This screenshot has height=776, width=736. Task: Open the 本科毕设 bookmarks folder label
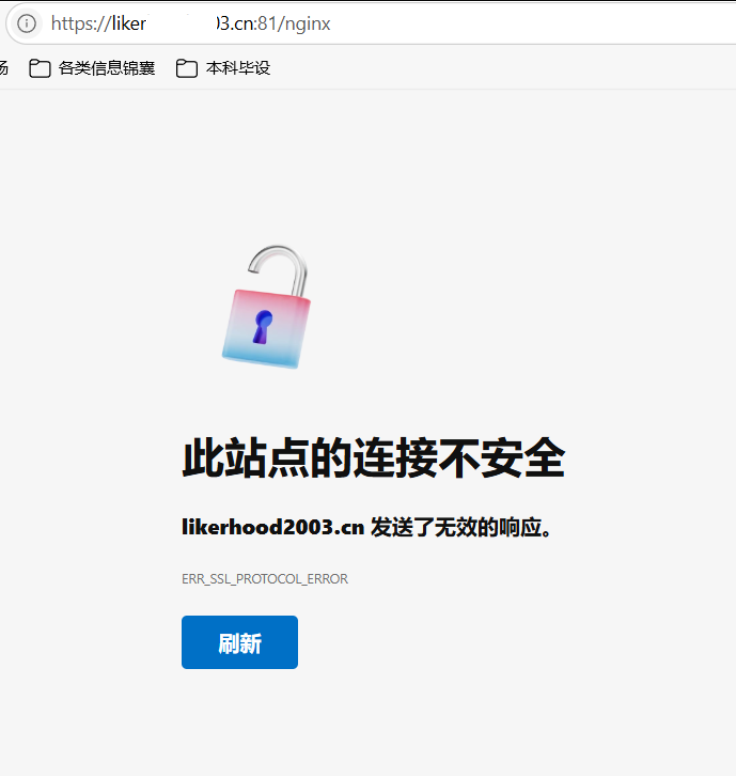tap(238, 68)
